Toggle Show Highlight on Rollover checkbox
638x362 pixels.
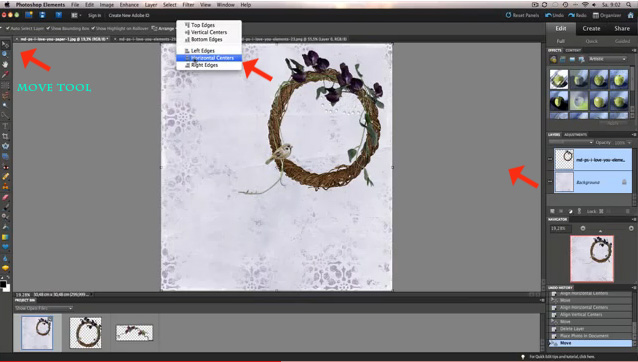[93, 28]
